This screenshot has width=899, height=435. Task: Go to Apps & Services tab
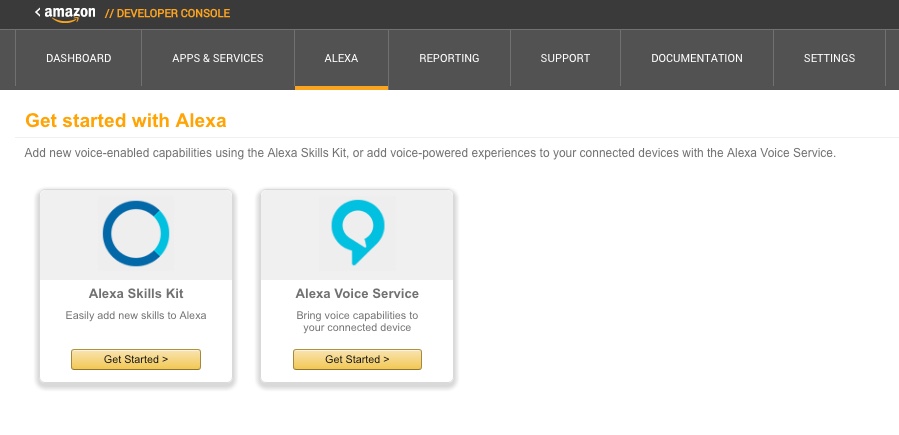click(x=218, y=58)
